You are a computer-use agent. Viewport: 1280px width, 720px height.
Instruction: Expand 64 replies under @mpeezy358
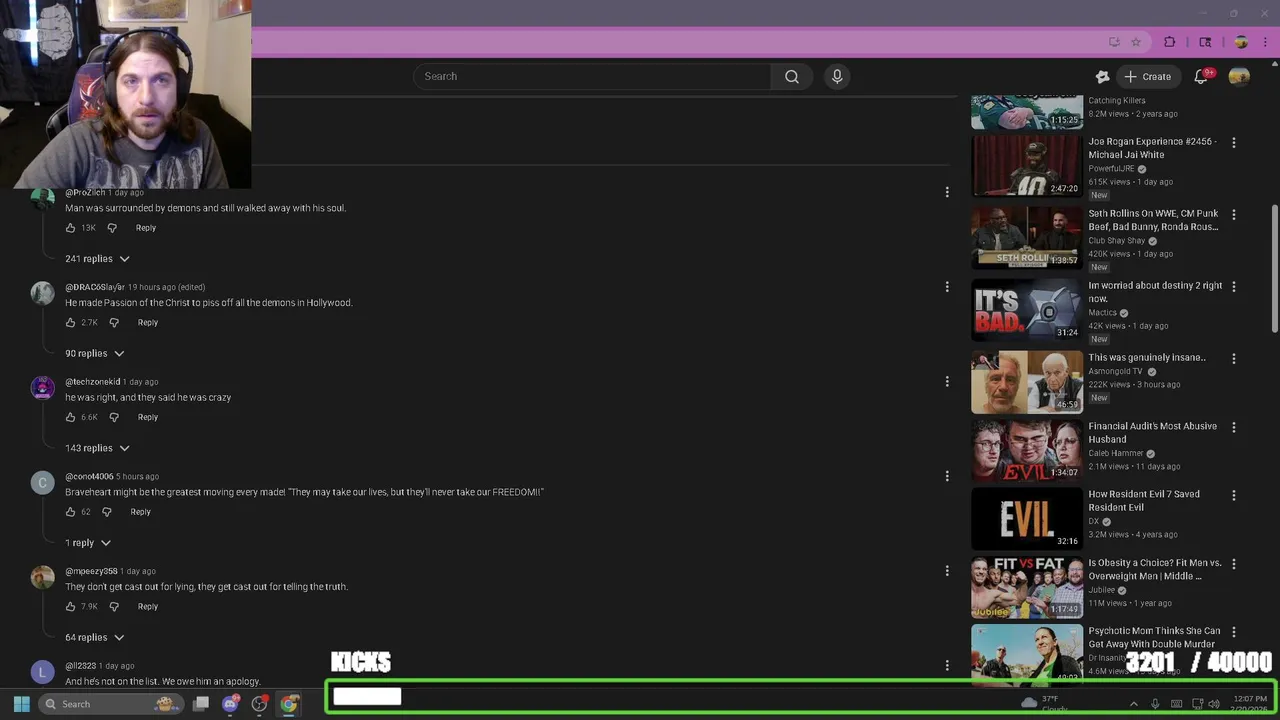click(x=95, y=637)
